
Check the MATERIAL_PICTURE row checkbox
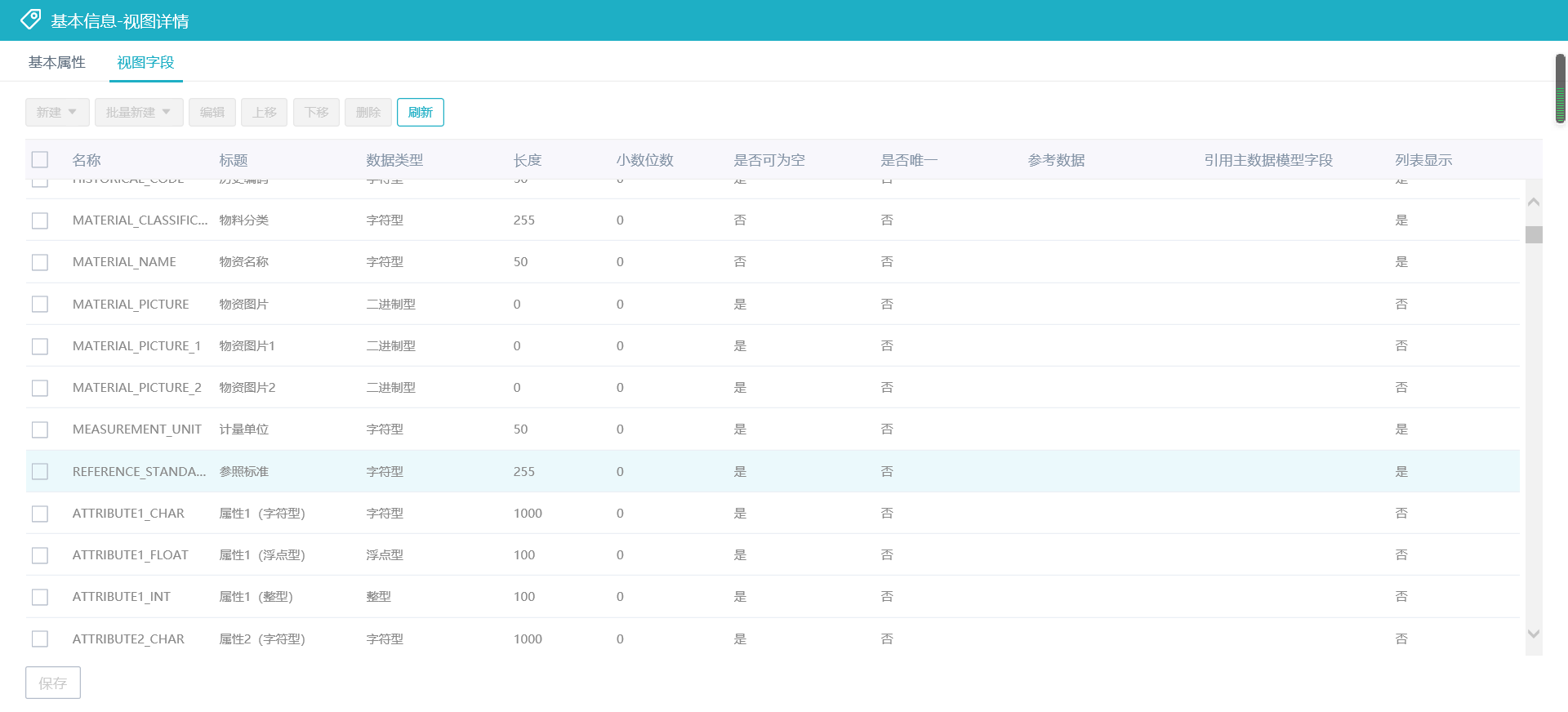click(x=40, y=304)
